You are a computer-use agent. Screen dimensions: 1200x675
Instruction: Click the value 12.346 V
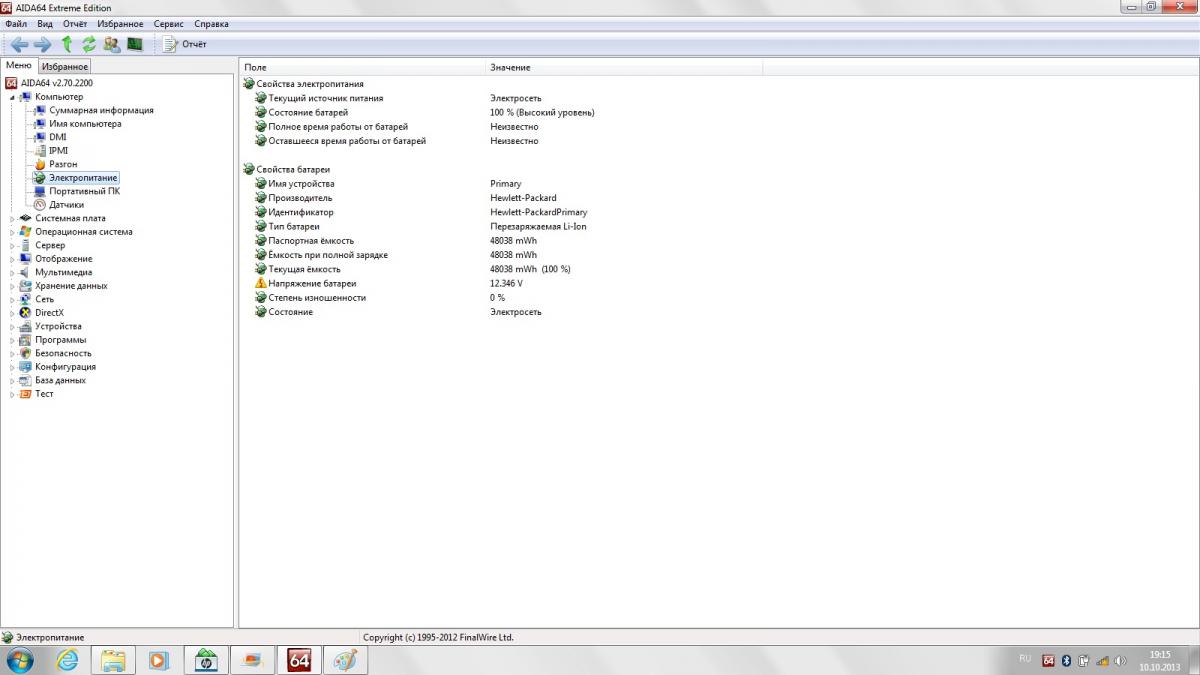(x=506, y=284)
